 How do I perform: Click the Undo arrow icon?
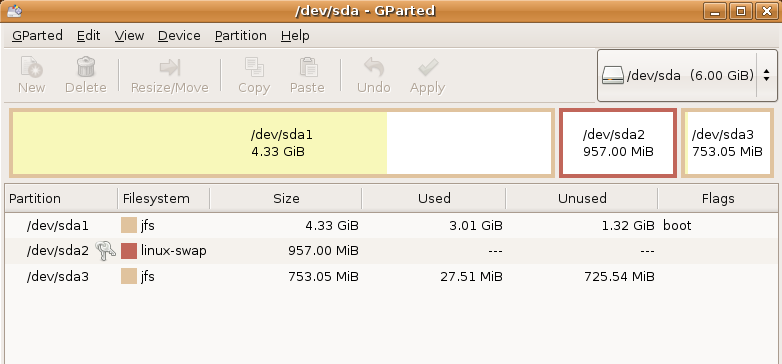coord(374,67)
